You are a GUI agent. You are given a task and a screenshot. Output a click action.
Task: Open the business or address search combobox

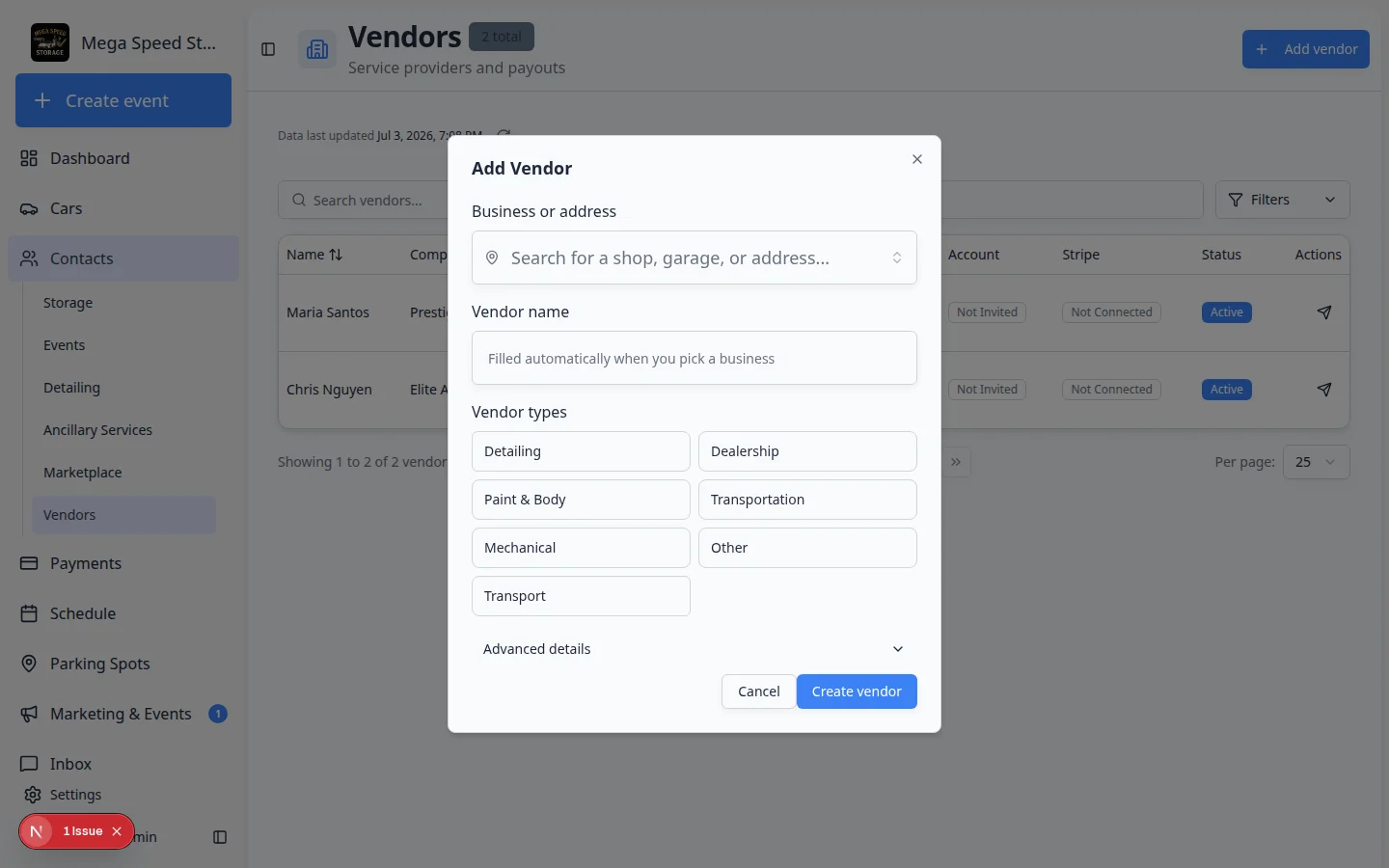tap(694, 258)
